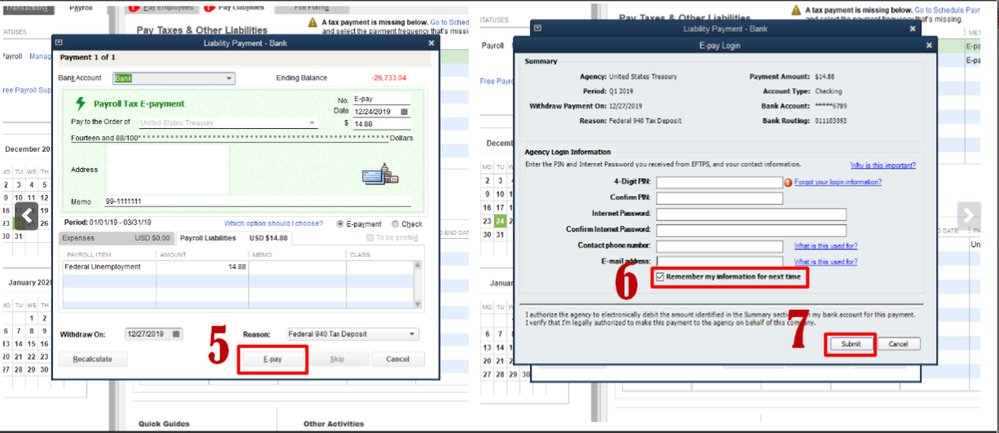Close the Liability Payment dialog showing the check
The image size is (999, 433).
pyautogui.click(x=431, y=43)
